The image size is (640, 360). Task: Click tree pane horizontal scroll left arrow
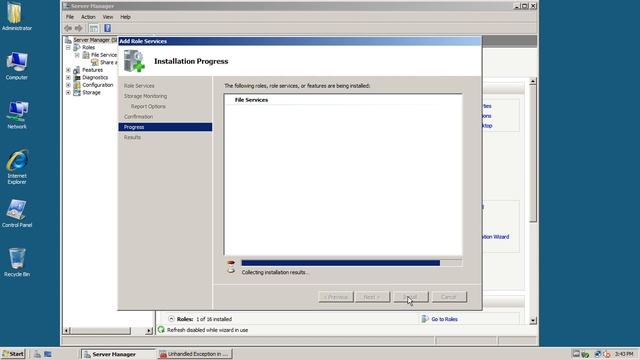pyautogui.click(x=67, y=331)
